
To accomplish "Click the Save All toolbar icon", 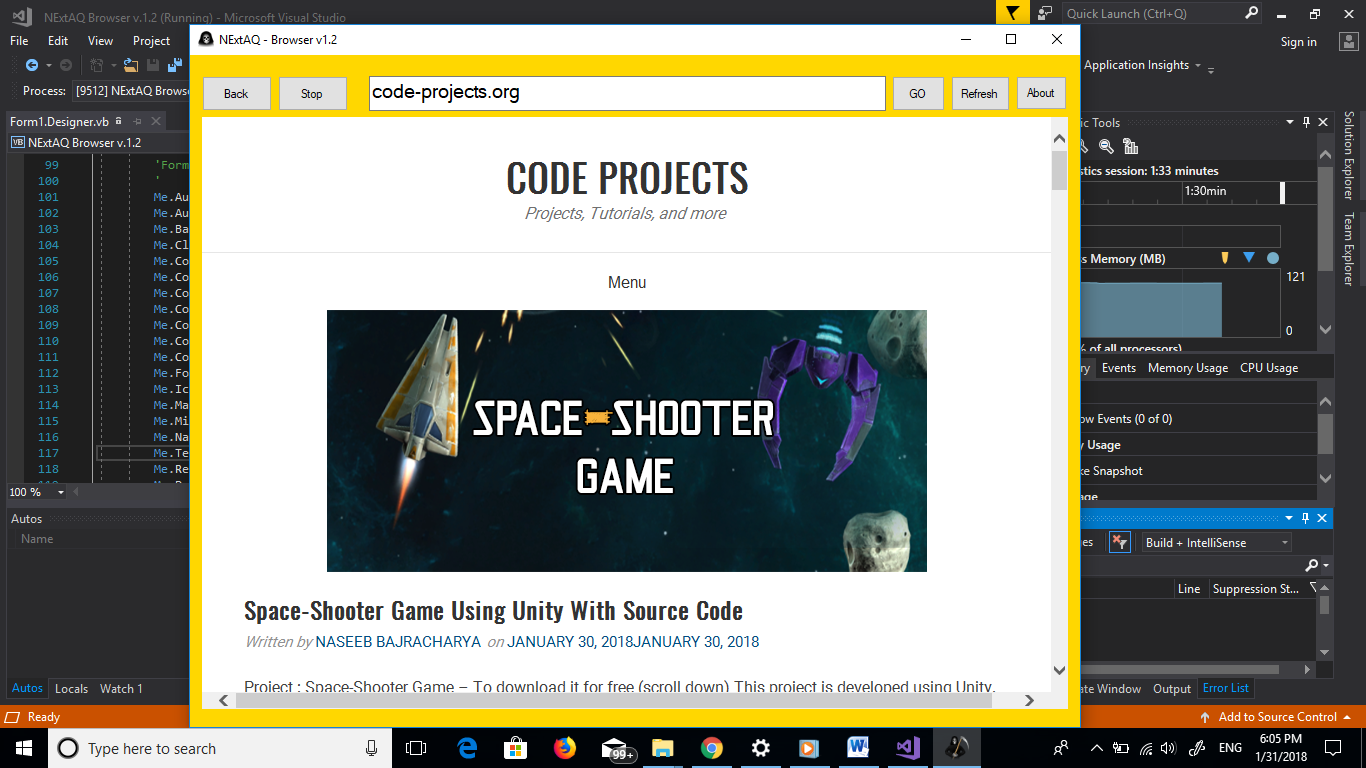I will pos(175,65).
